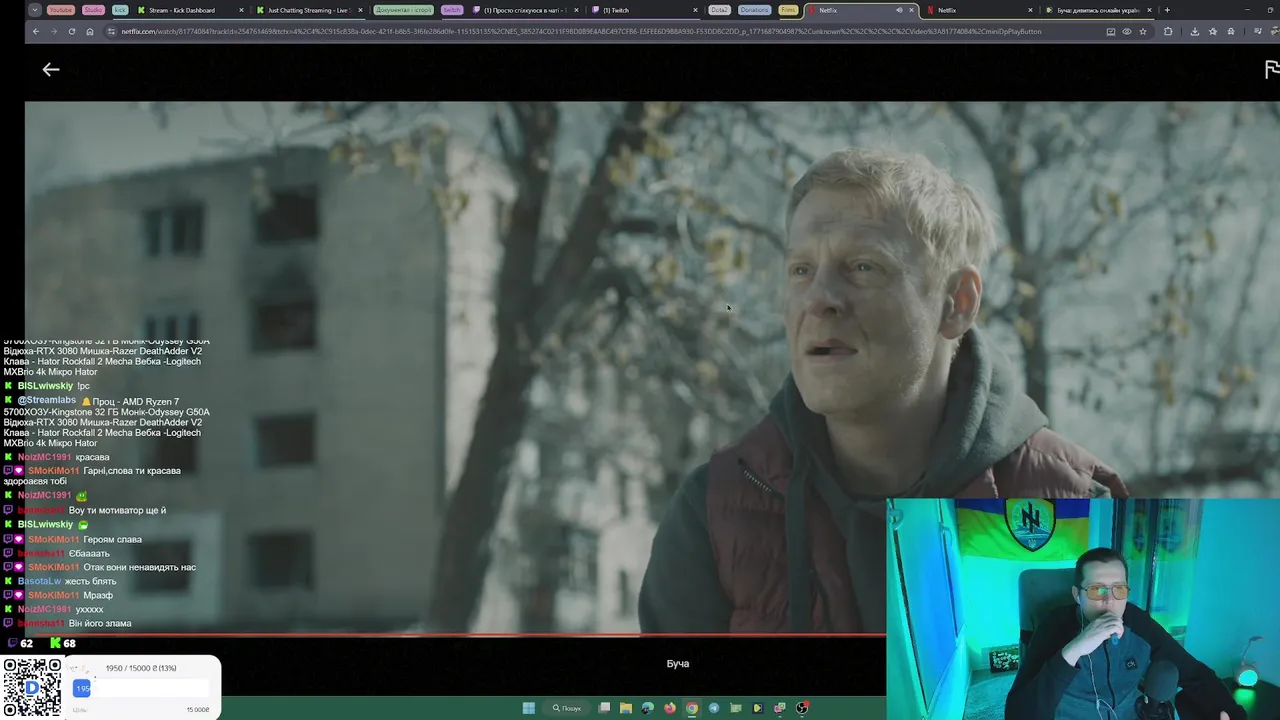Open Telegram from the taskbar
Image resolution: width=1280 pixels, height=720 pixels.
(714, 708)
